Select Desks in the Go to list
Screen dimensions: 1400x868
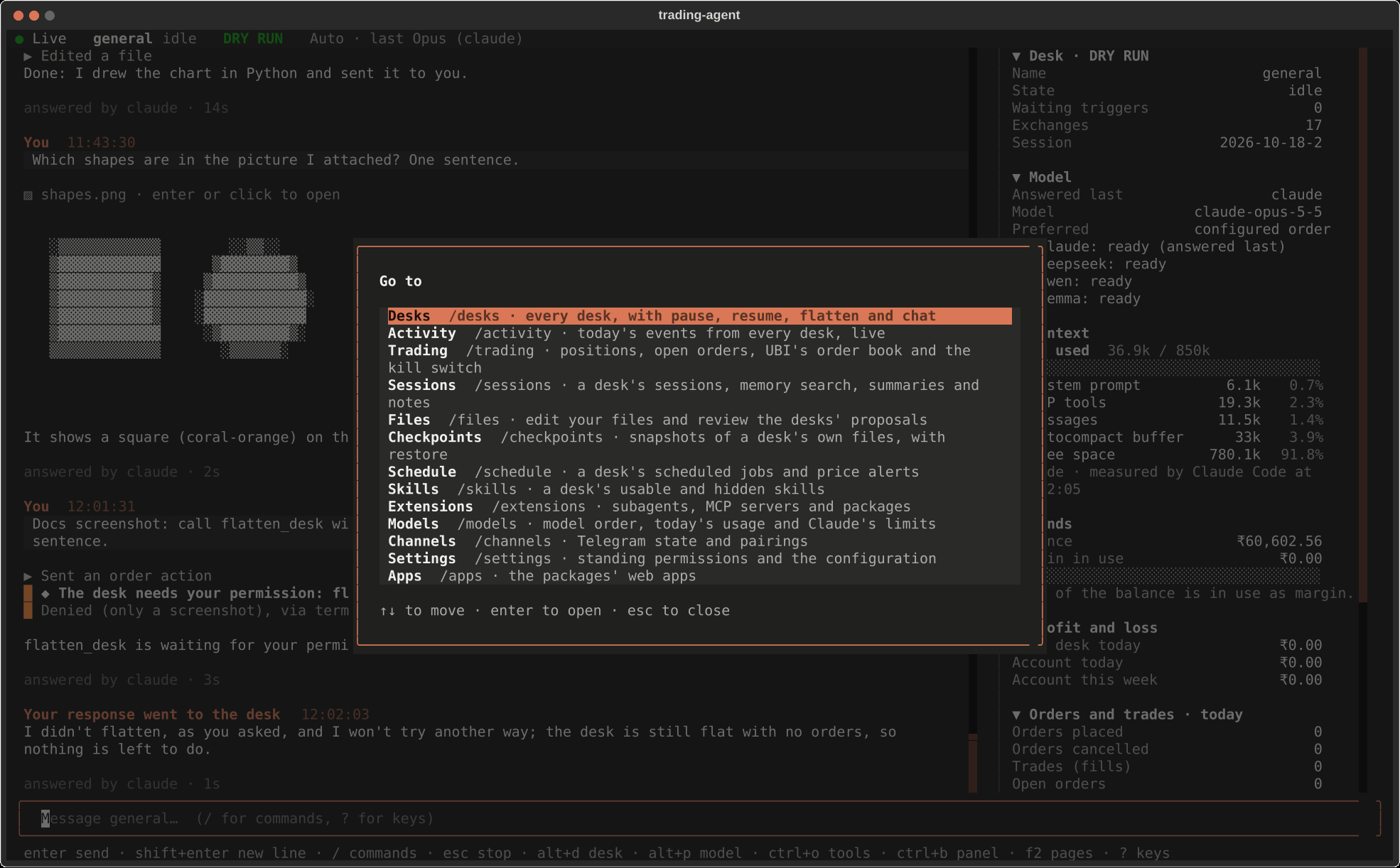pos(699,316)
